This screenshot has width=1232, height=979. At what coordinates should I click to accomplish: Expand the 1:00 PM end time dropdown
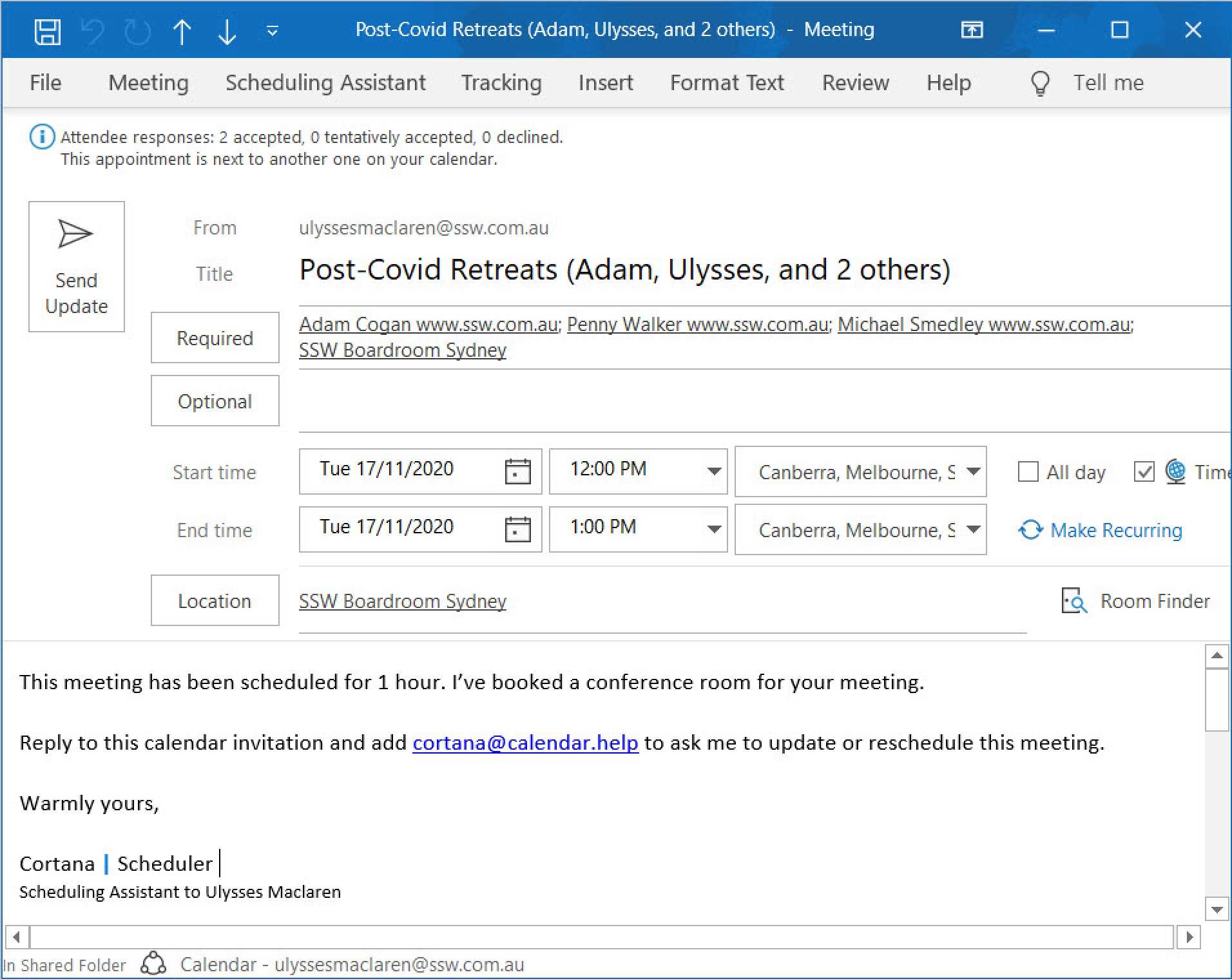[x=713, y=529]
